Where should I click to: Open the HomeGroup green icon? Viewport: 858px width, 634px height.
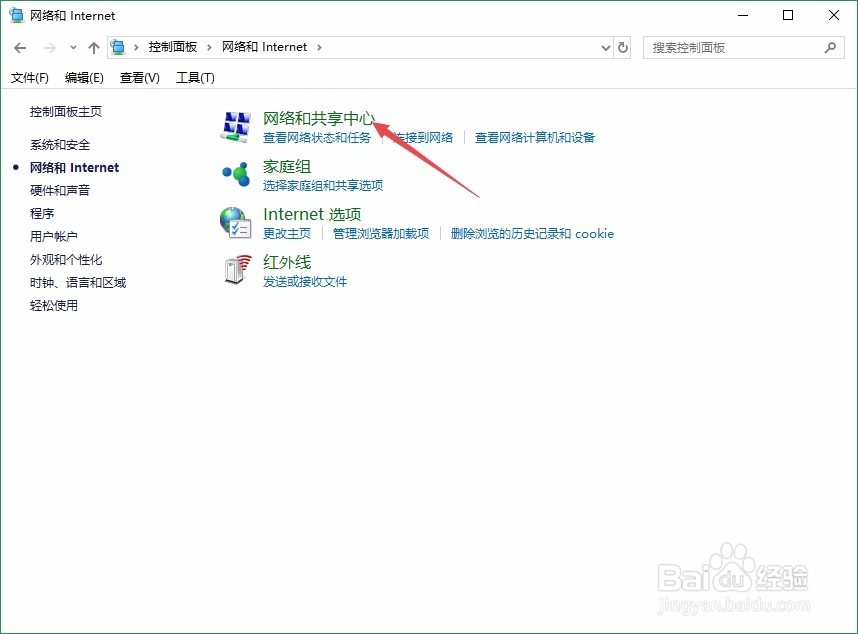pos(235,174)
